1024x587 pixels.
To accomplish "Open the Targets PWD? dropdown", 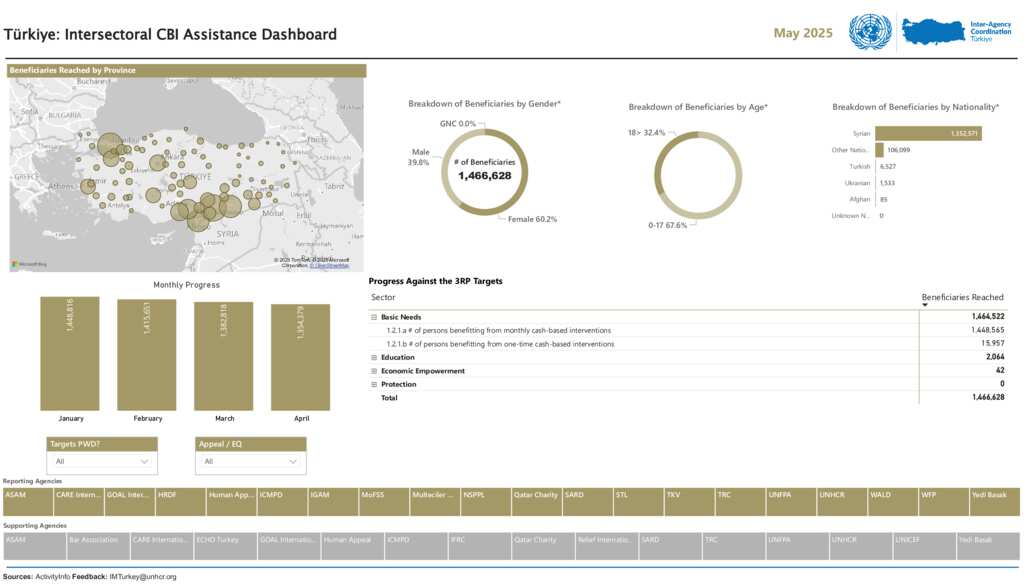I will point(102,462).
